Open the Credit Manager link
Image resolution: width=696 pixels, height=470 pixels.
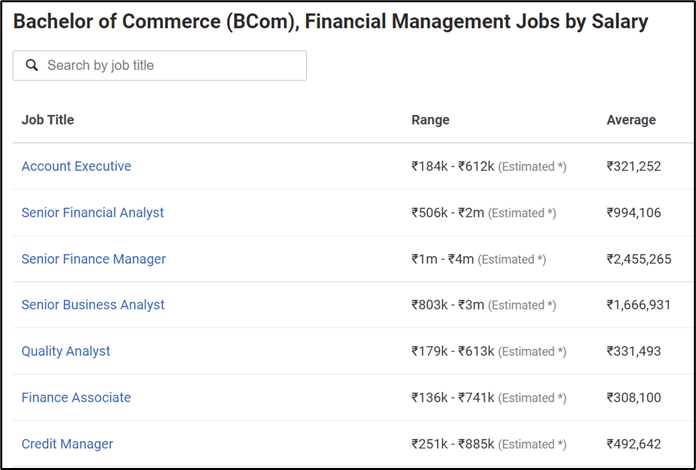(x=67, y=444)
